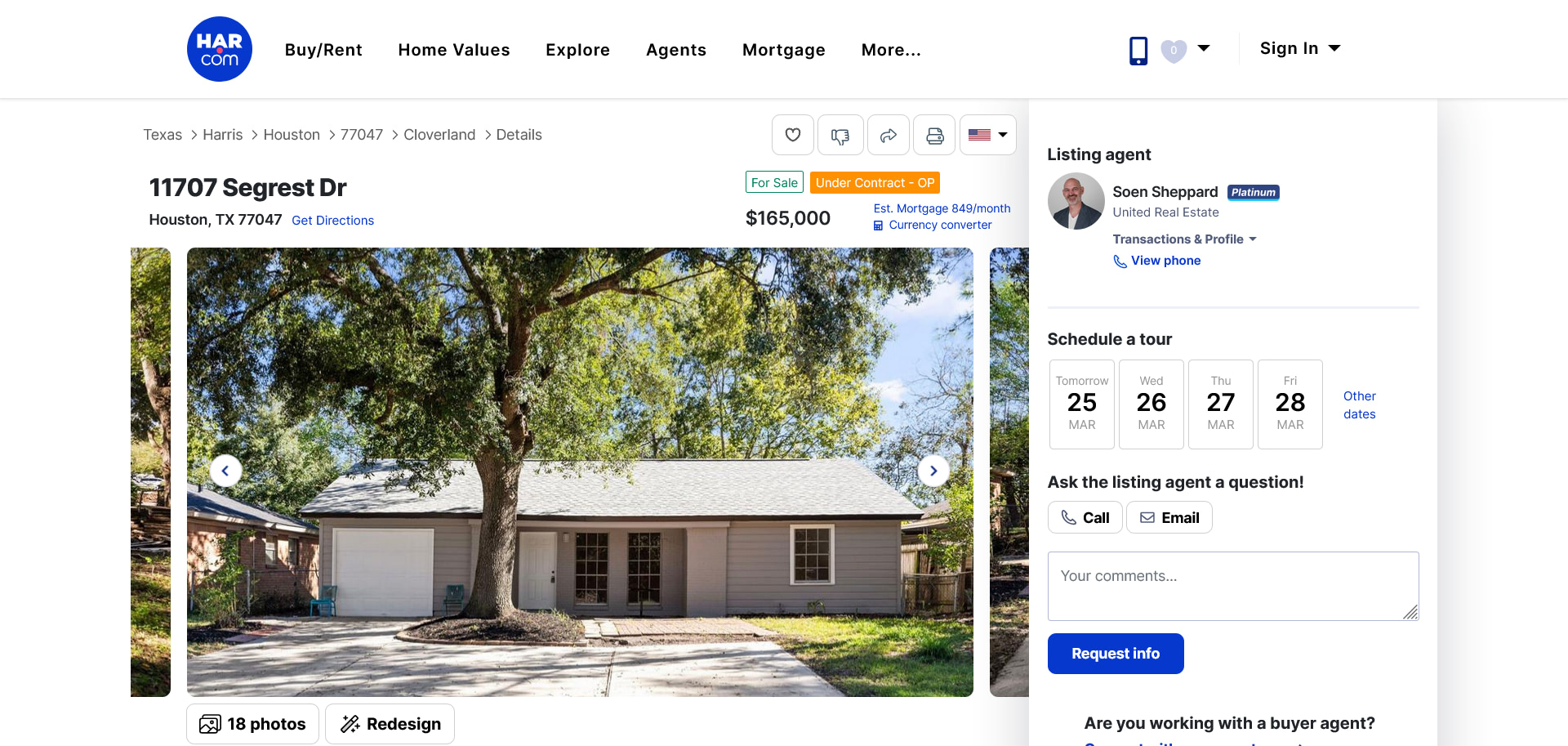Expand Transactions & Profile menu
This screenshot has height=746, width=1568.
[x=1184, y=239]
